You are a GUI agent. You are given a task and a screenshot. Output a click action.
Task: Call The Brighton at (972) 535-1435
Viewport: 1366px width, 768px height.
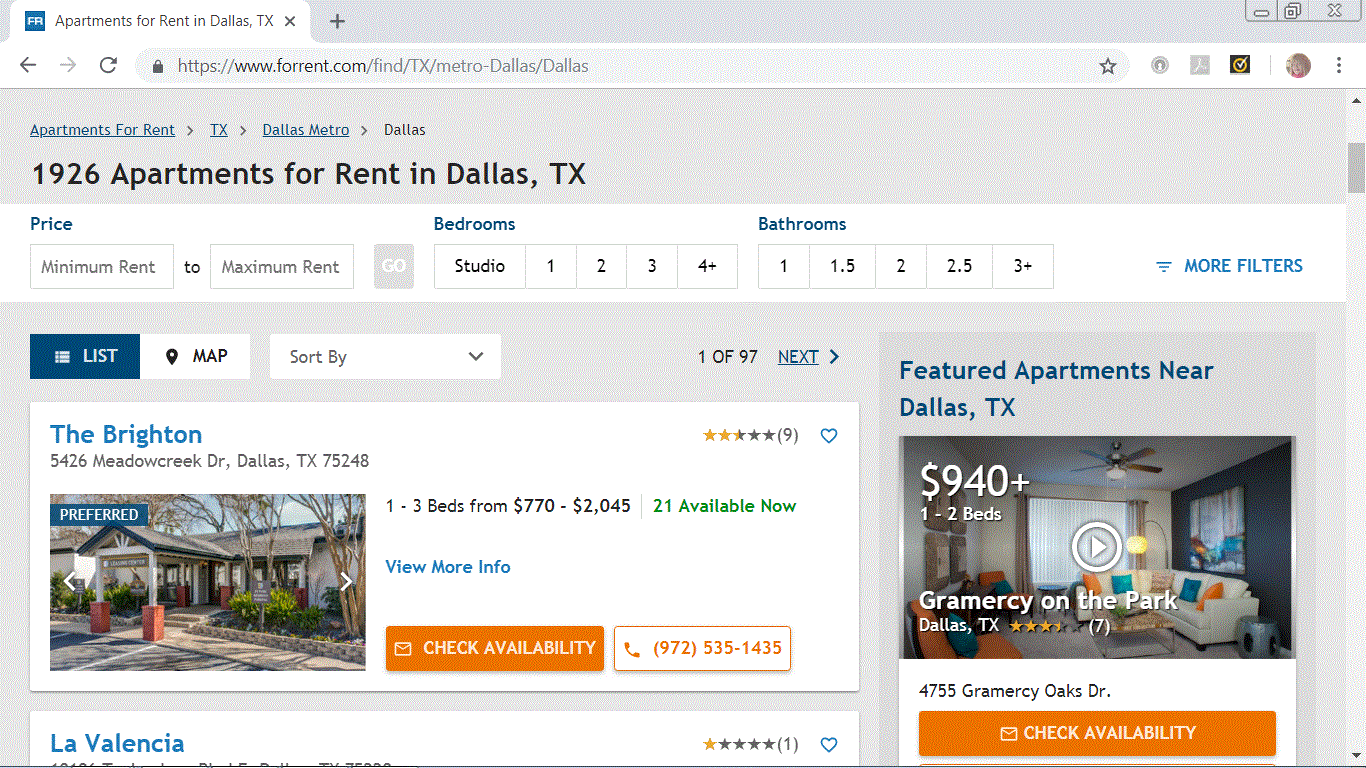[x=703, y=648]
